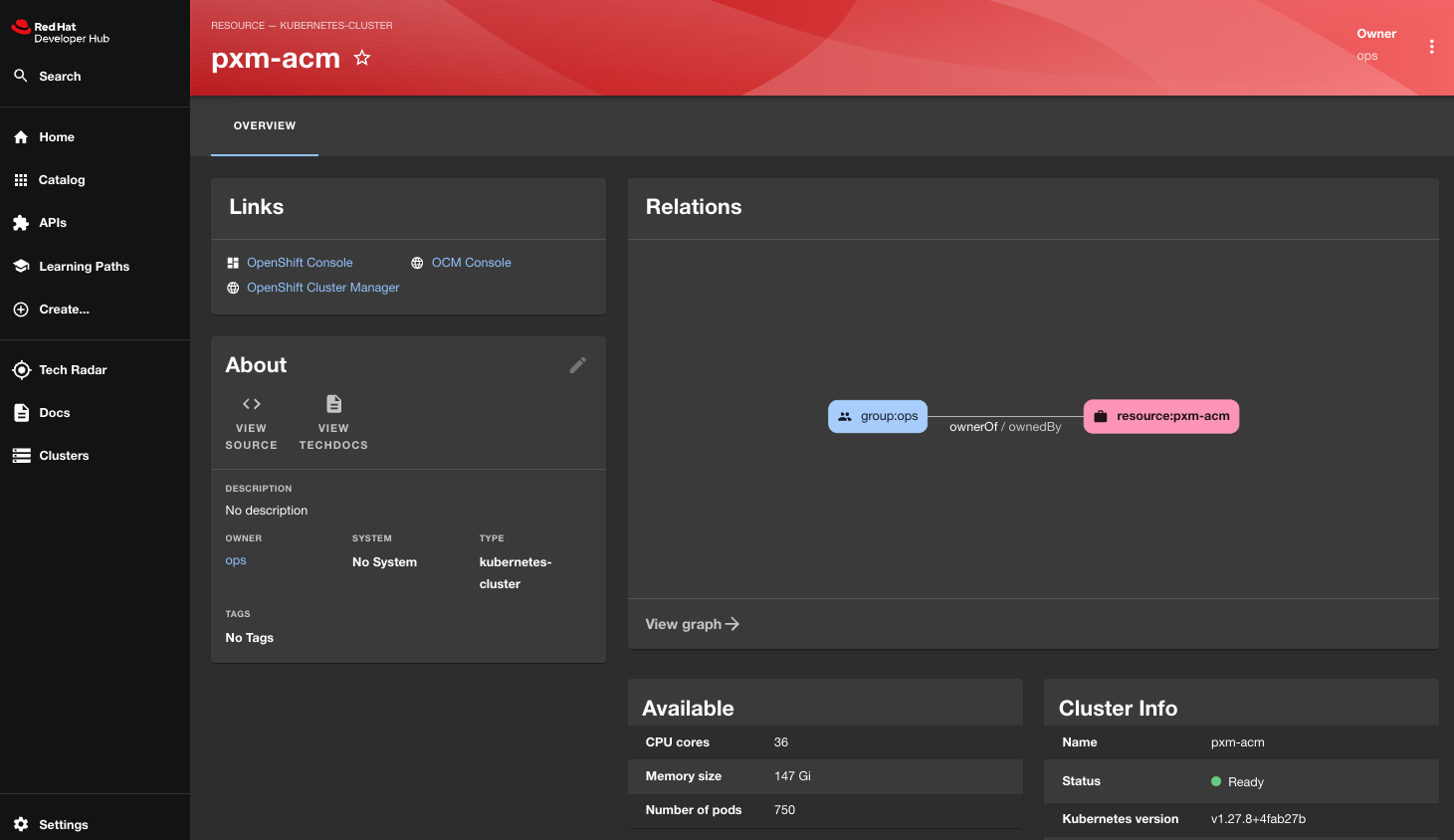Click the View graph arrow icon
This screenshot has width=1454, height=840.
pos(732,624)
